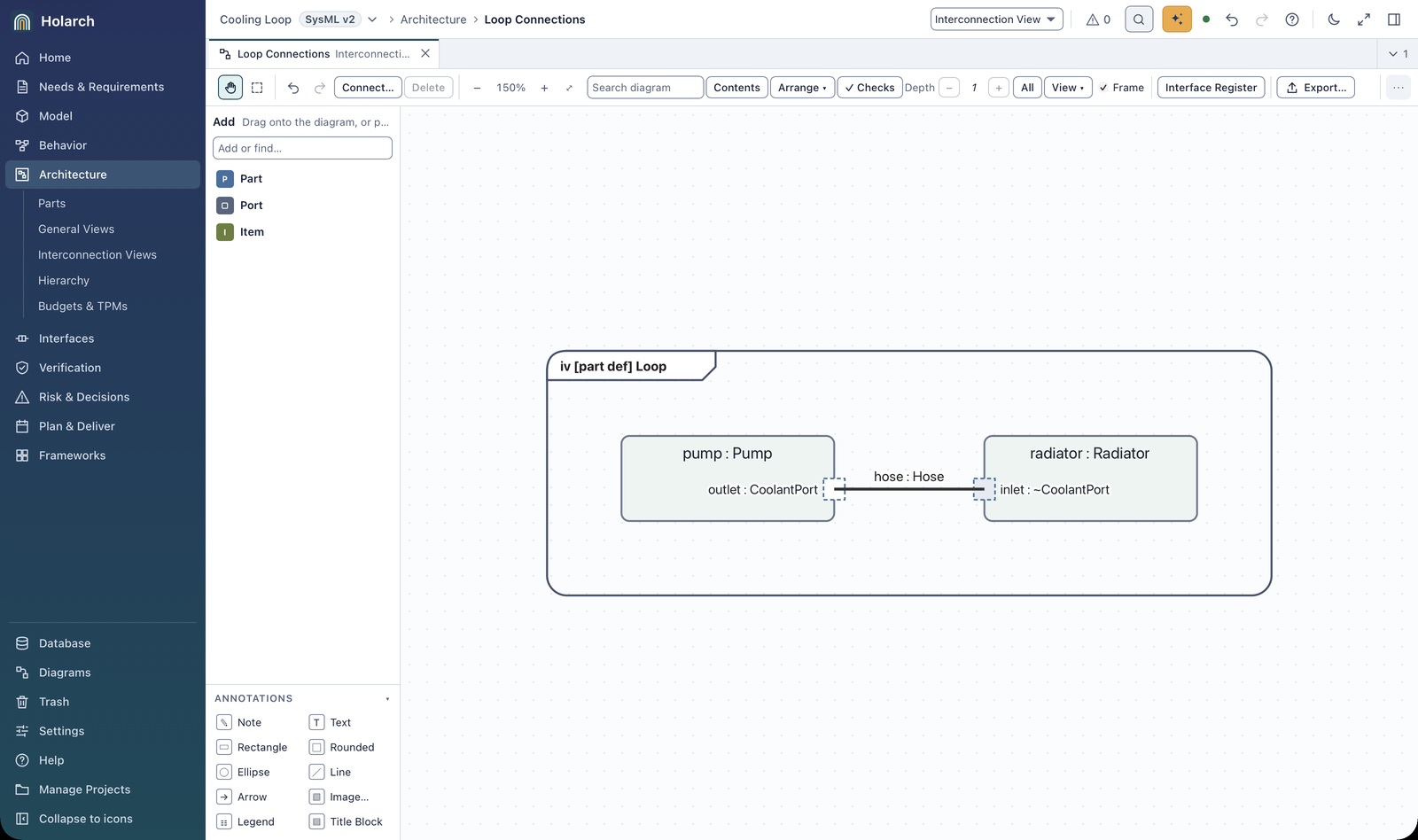Undo the last diagram edit
Image resolution: width=1418 pixels, height=840 pixels.
tap(293, 88)
